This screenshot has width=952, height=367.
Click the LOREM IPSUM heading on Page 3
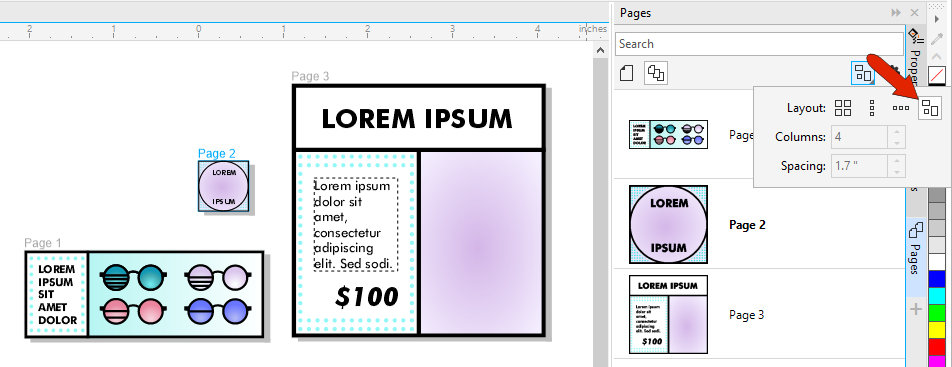pos(417,119)
